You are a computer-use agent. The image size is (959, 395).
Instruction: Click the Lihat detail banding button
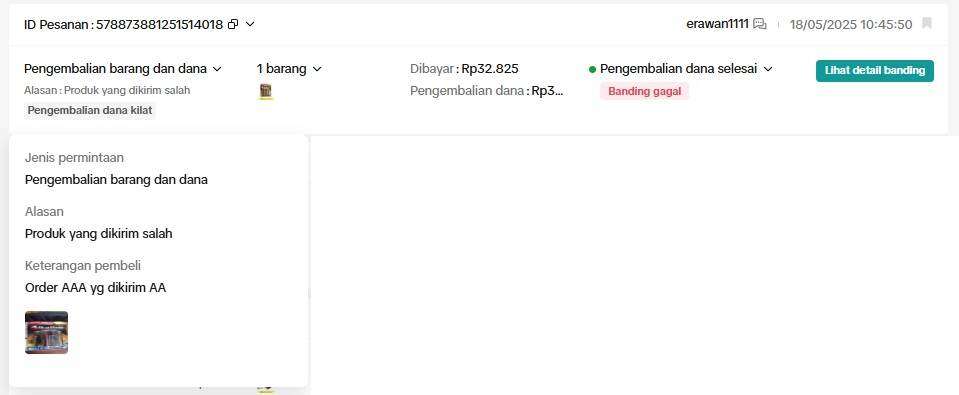tap(875, 70)
